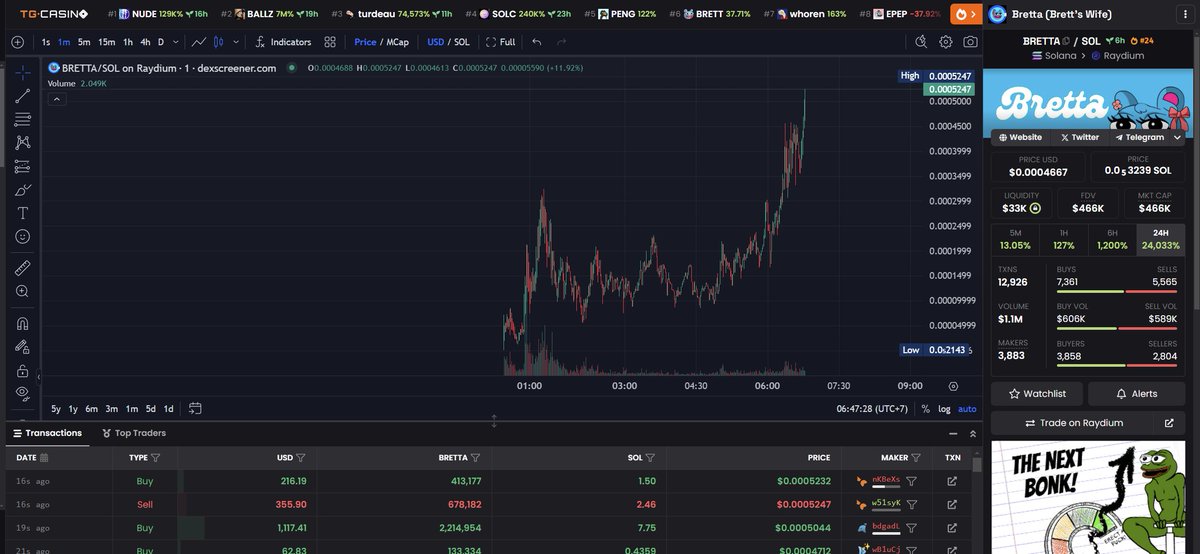
Task: Open the forecasting and measurement tools
Action: coord(22,166)
